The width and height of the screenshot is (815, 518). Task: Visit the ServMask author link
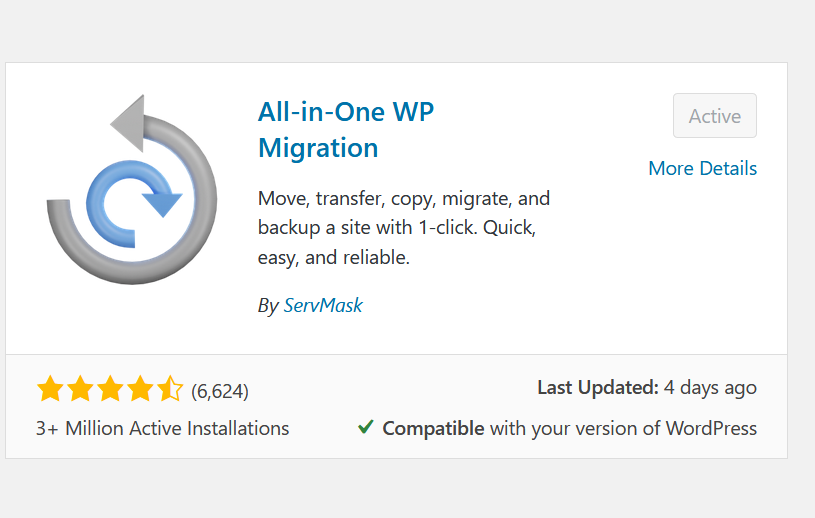323,306
